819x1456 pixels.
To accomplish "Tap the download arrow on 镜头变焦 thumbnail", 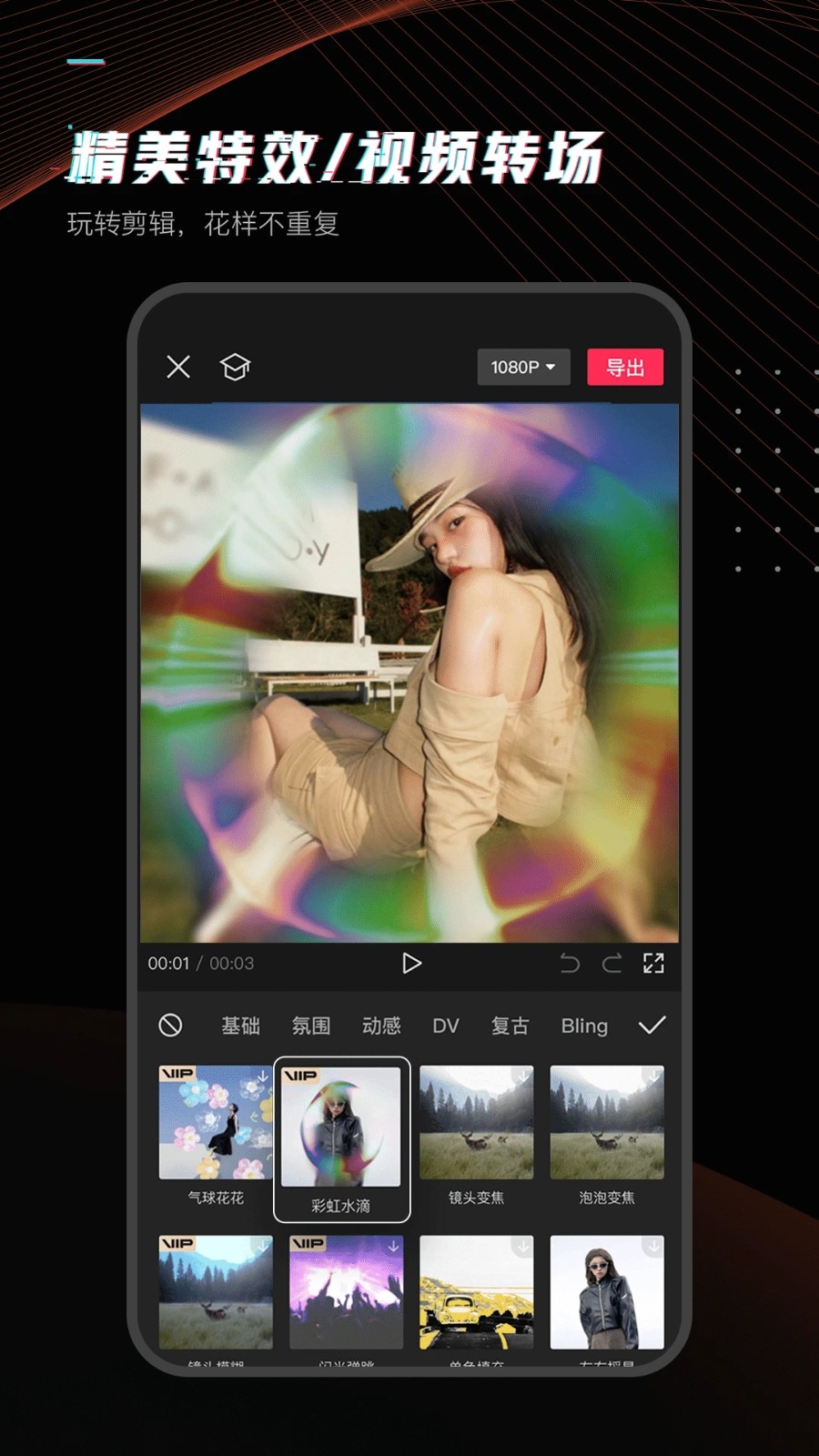I will pyautogui.click(x=523, y=1077).
